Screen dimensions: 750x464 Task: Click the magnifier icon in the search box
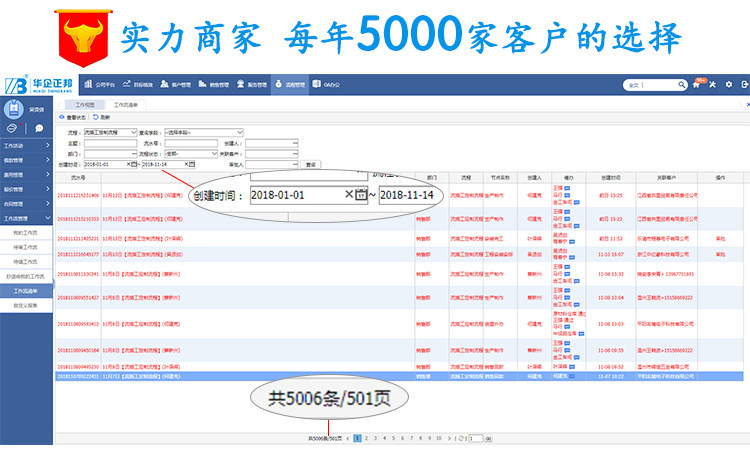click(x=681, y=85)
